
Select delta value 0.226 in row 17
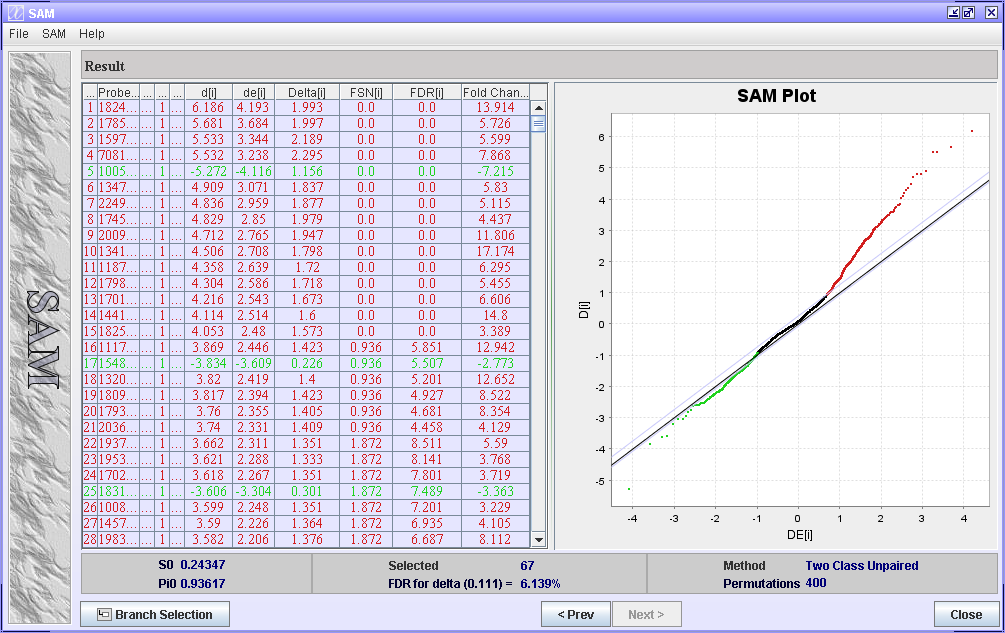pos(307,363)
